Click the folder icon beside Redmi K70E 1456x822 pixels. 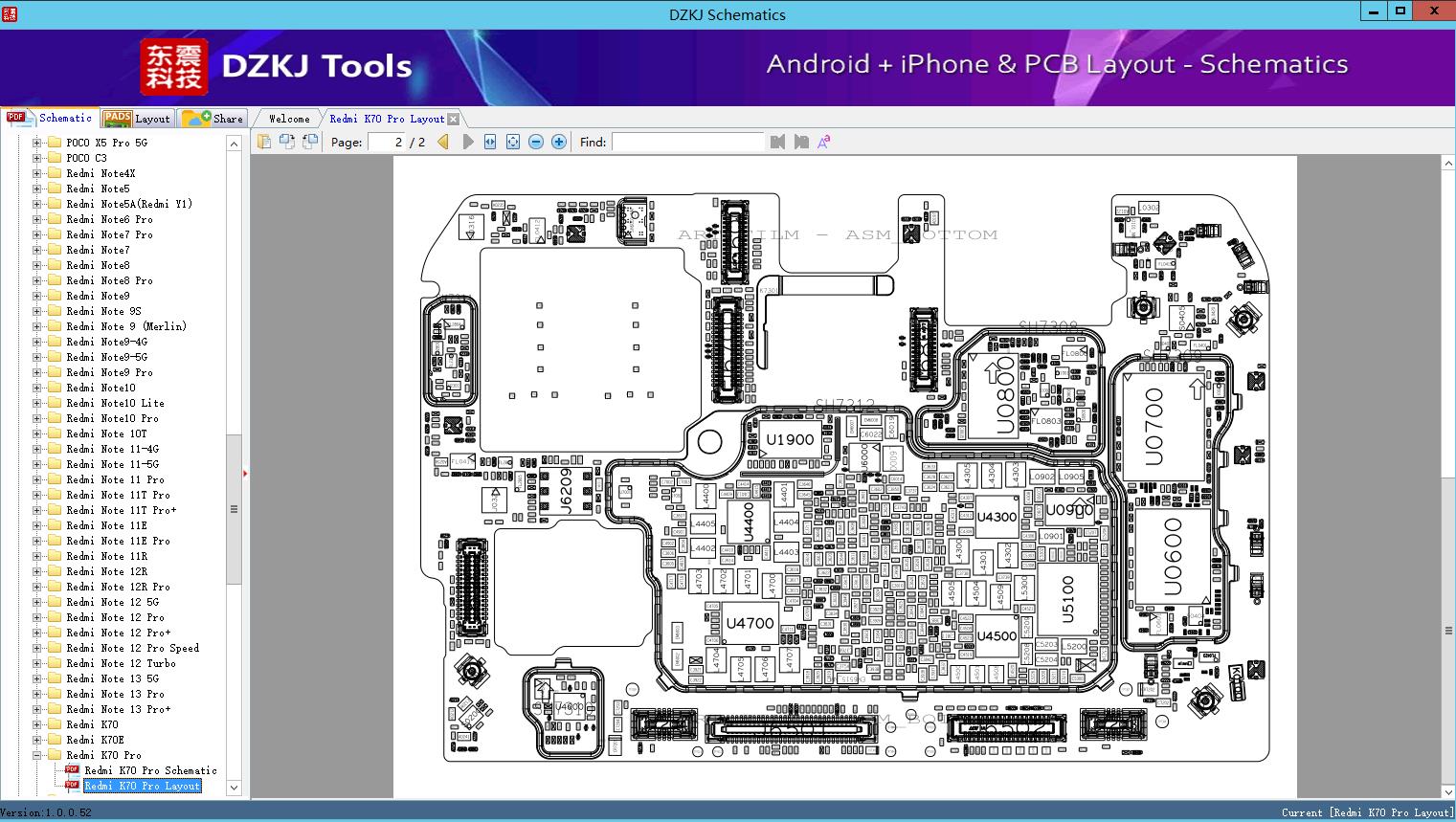click(x=55, y=740)
